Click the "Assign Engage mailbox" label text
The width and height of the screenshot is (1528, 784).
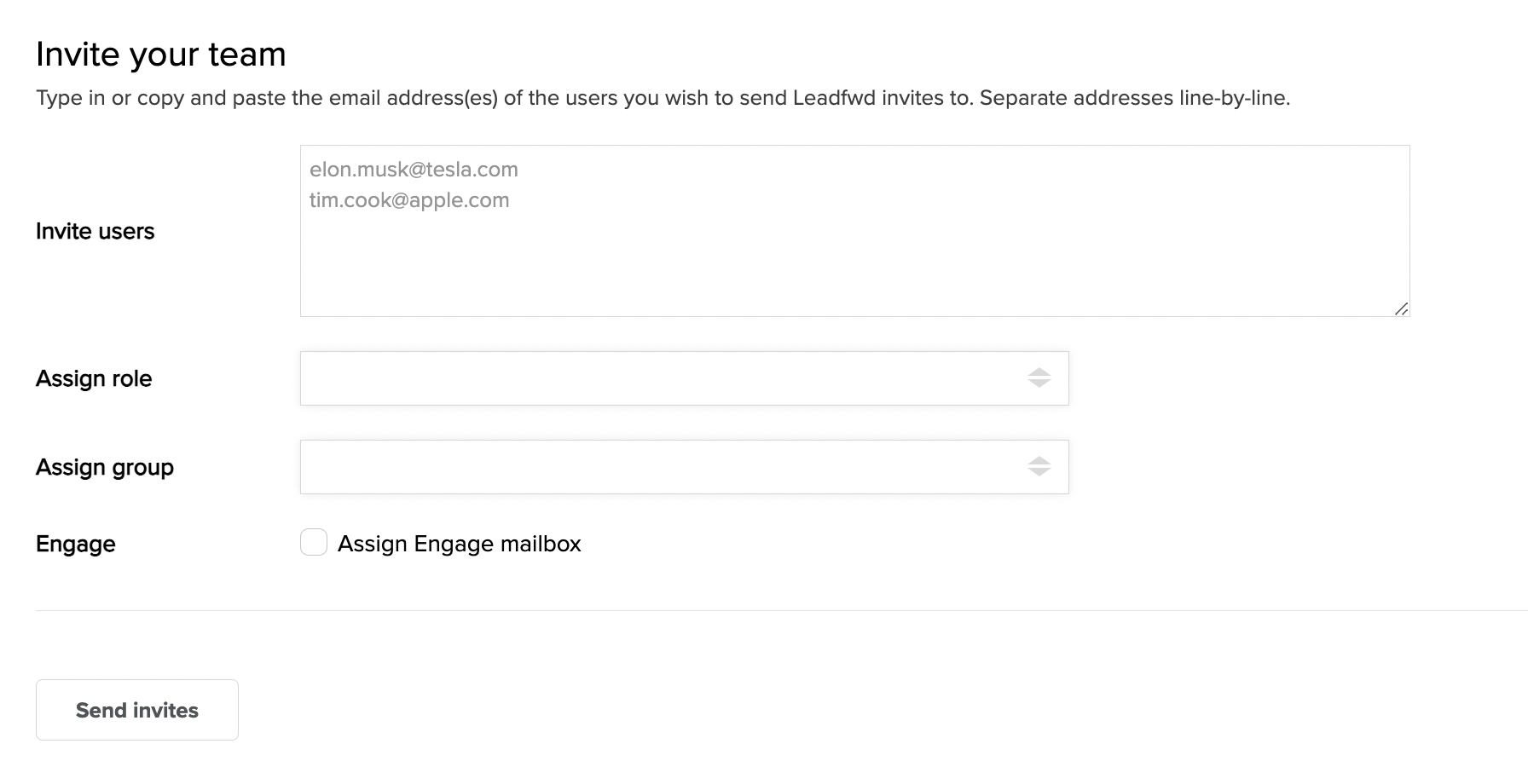(459, 544)
